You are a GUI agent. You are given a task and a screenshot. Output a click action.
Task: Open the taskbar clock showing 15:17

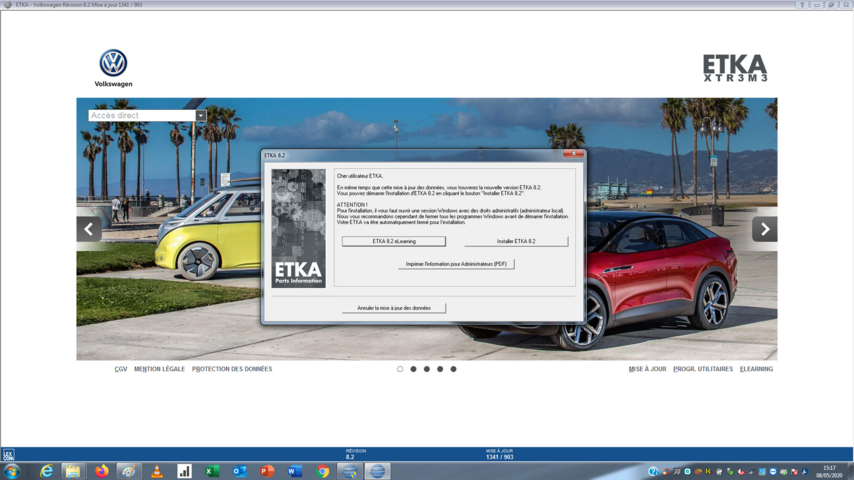pyautogui.click(x=829, y=471)
